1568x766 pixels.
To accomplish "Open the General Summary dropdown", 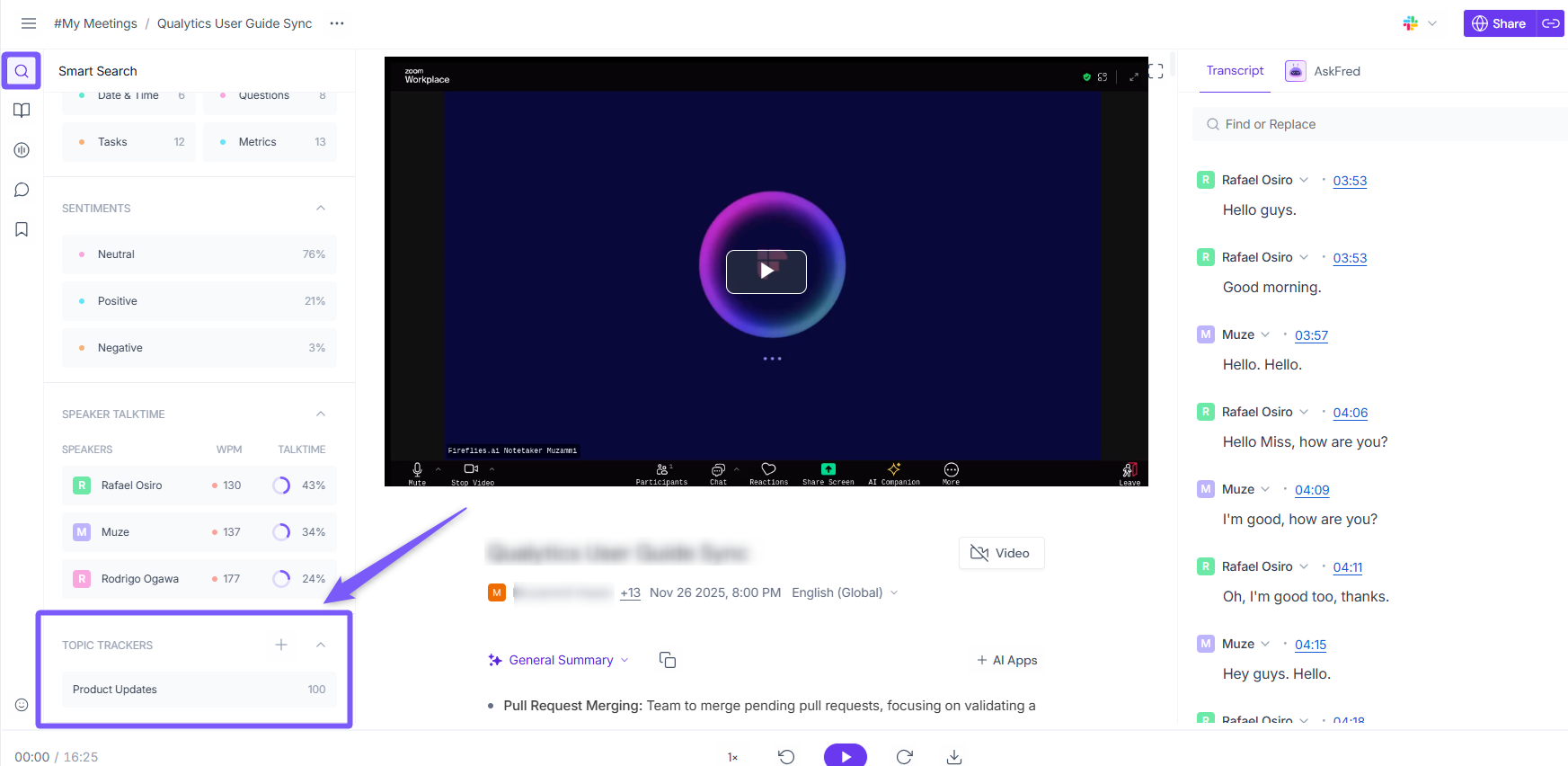I will pyautogui.click(x=558, y=660).
